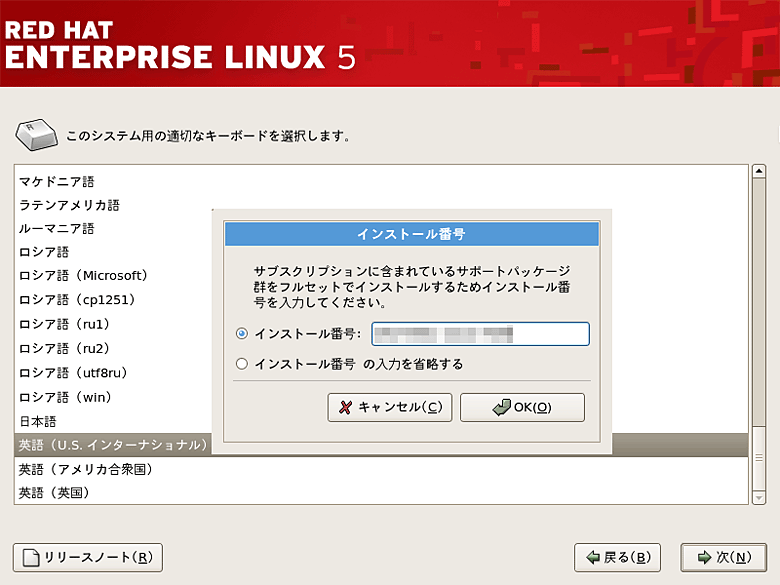Select 英語（アメリカ合衆国） keyboard
The width and height of the screenshot is (780, 585).
[85, 469]
